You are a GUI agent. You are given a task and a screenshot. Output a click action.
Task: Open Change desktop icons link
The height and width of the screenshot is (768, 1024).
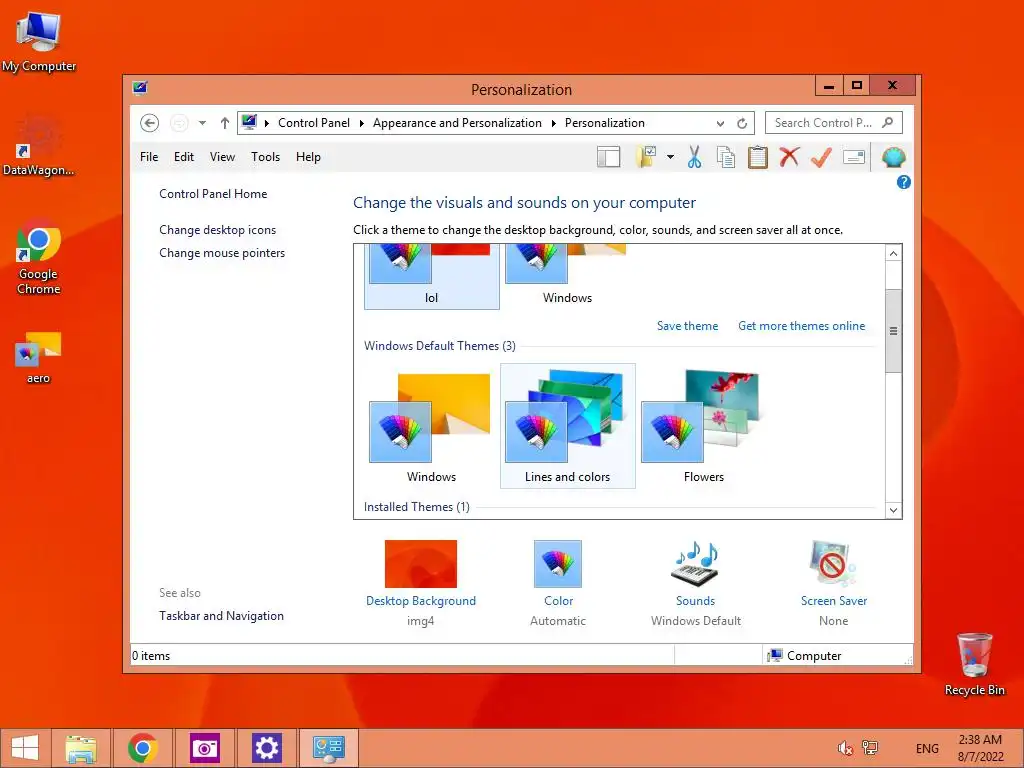217,230
